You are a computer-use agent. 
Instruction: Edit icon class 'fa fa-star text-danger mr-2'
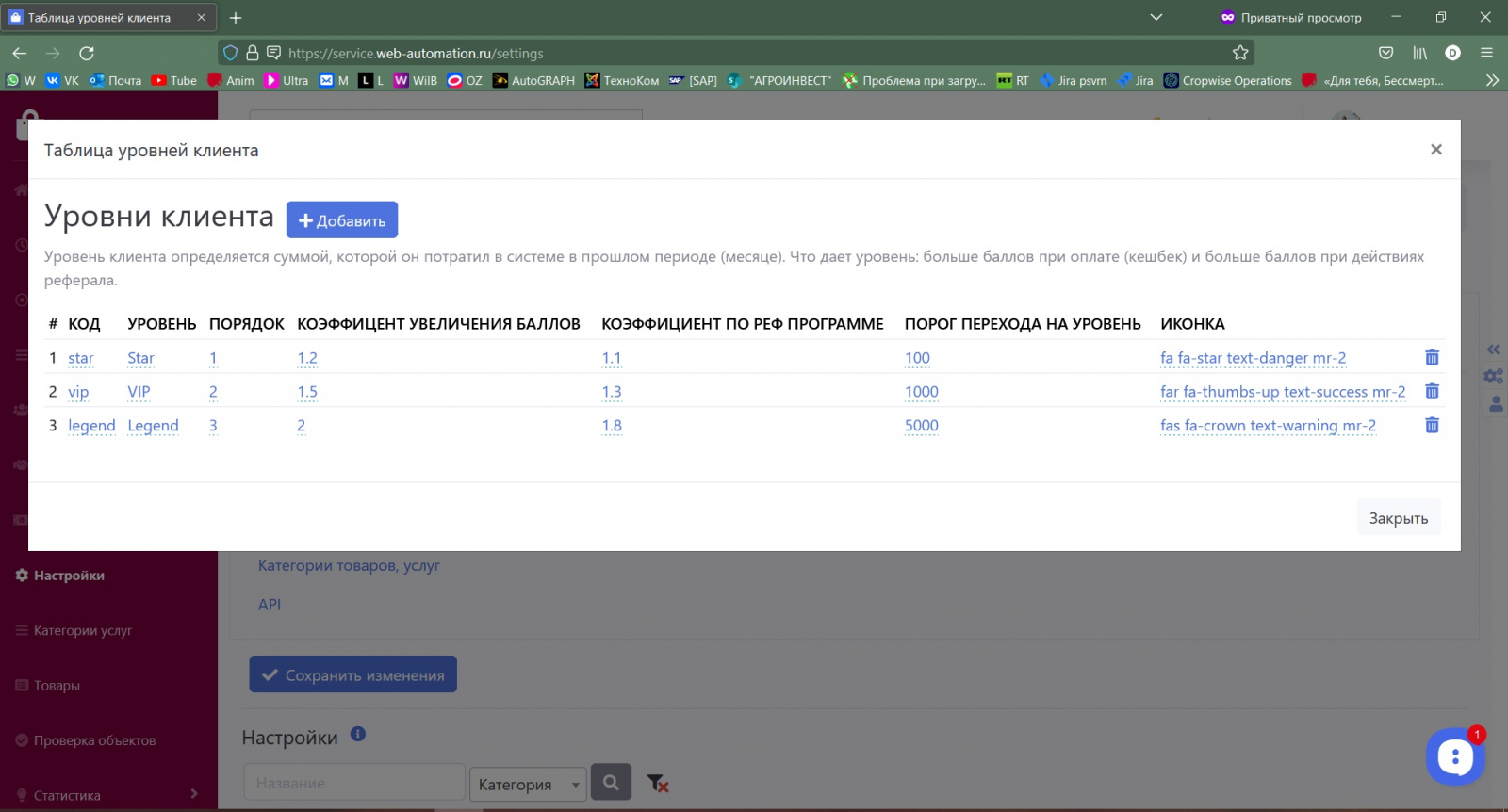point(1253,358)
